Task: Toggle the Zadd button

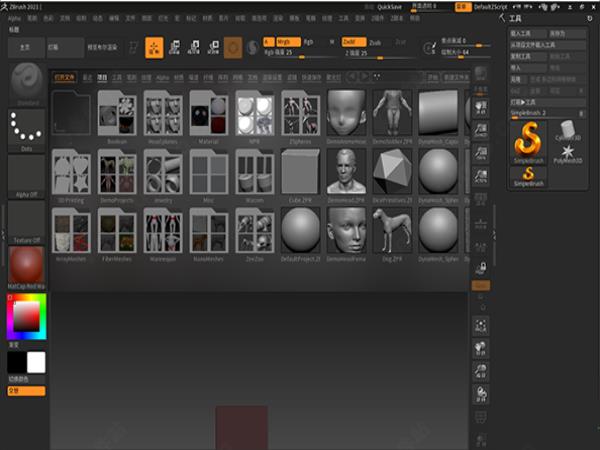Action: point(354,42)
